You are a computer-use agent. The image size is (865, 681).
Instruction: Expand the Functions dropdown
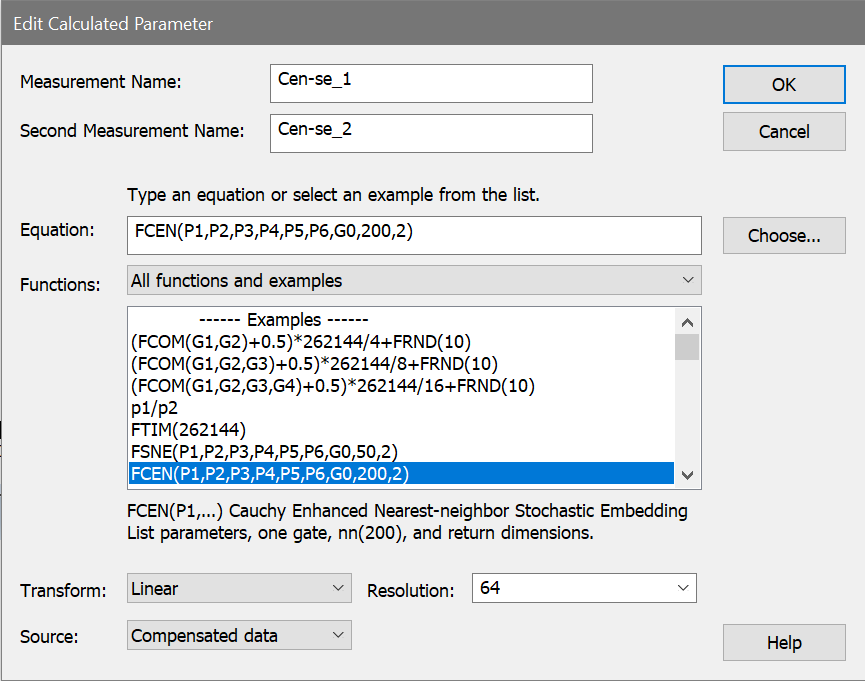pyautogui.click(x=414, y=281)
